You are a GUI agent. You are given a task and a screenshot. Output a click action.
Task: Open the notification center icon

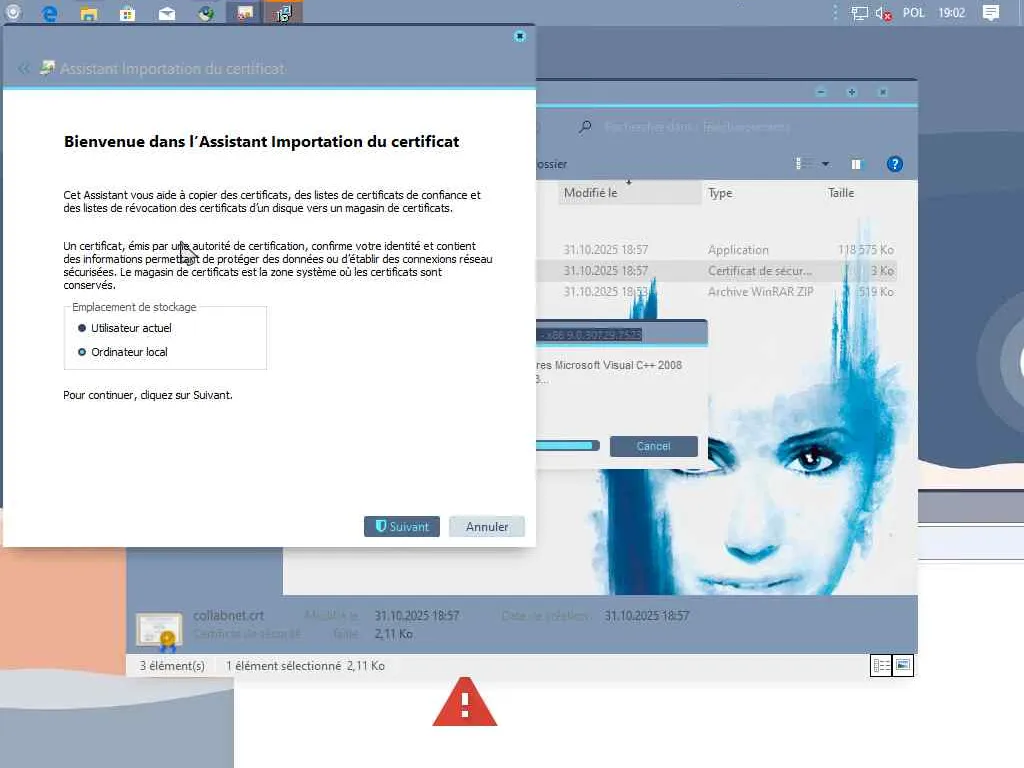point(991,13)
